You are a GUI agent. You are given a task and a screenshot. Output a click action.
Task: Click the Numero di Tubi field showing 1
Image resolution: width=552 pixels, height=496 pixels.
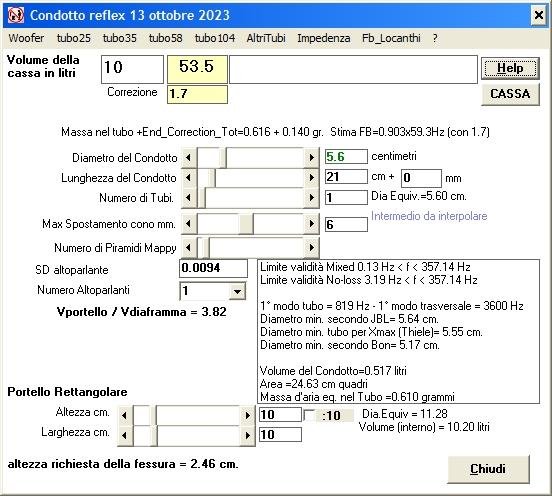346,197
